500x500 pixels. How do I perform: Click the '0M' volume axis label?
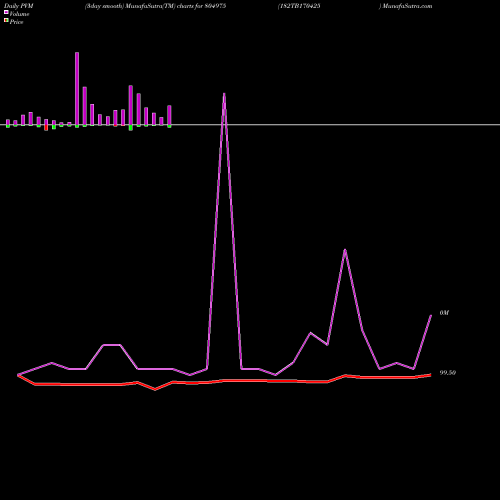pyautogui.click(x=444, y=313)
